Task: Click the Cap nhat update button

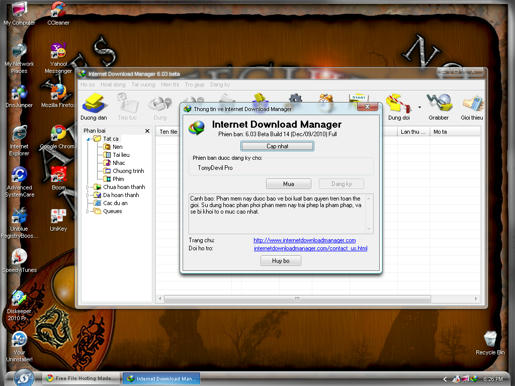Action: coord(277,146)
